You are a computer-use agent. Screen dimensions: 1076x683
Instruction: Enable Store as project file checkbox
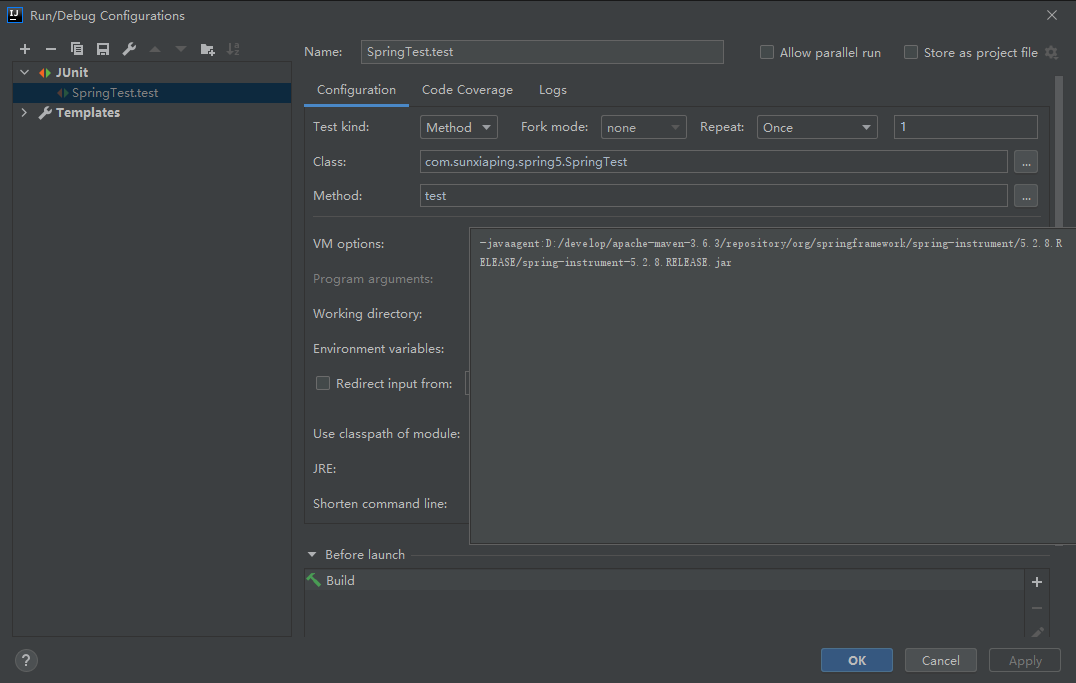point(911,52)
